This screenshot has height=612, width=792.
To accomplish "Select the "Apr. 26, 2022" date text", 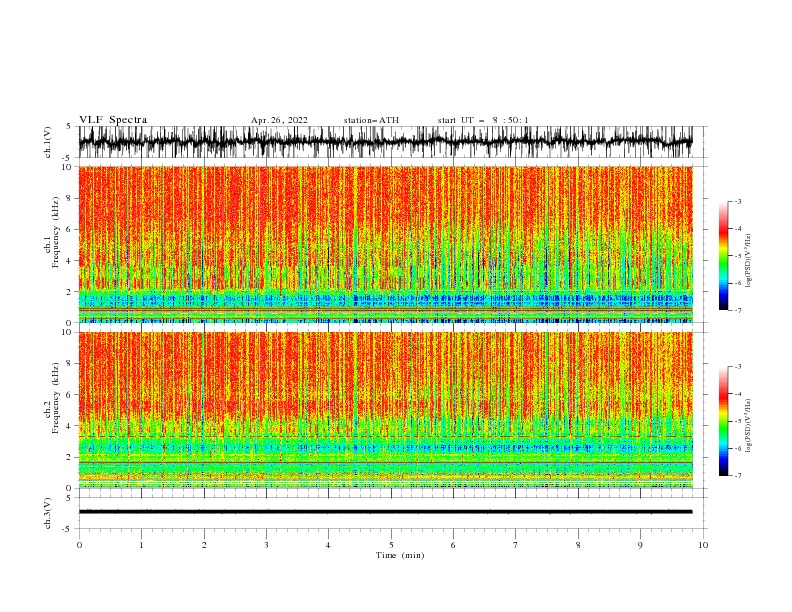I will (279, 120).
